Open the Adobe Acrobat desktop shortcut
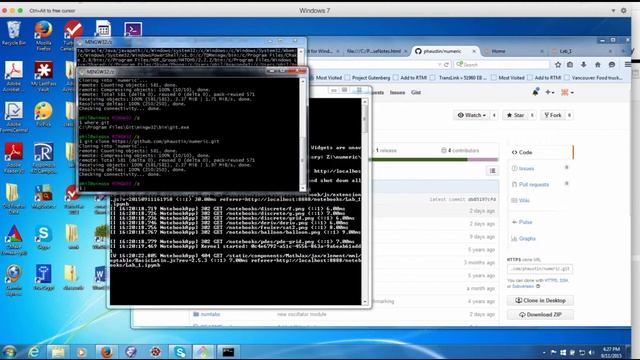The width and height of the screenshot is (640, 360). (13, 76)
